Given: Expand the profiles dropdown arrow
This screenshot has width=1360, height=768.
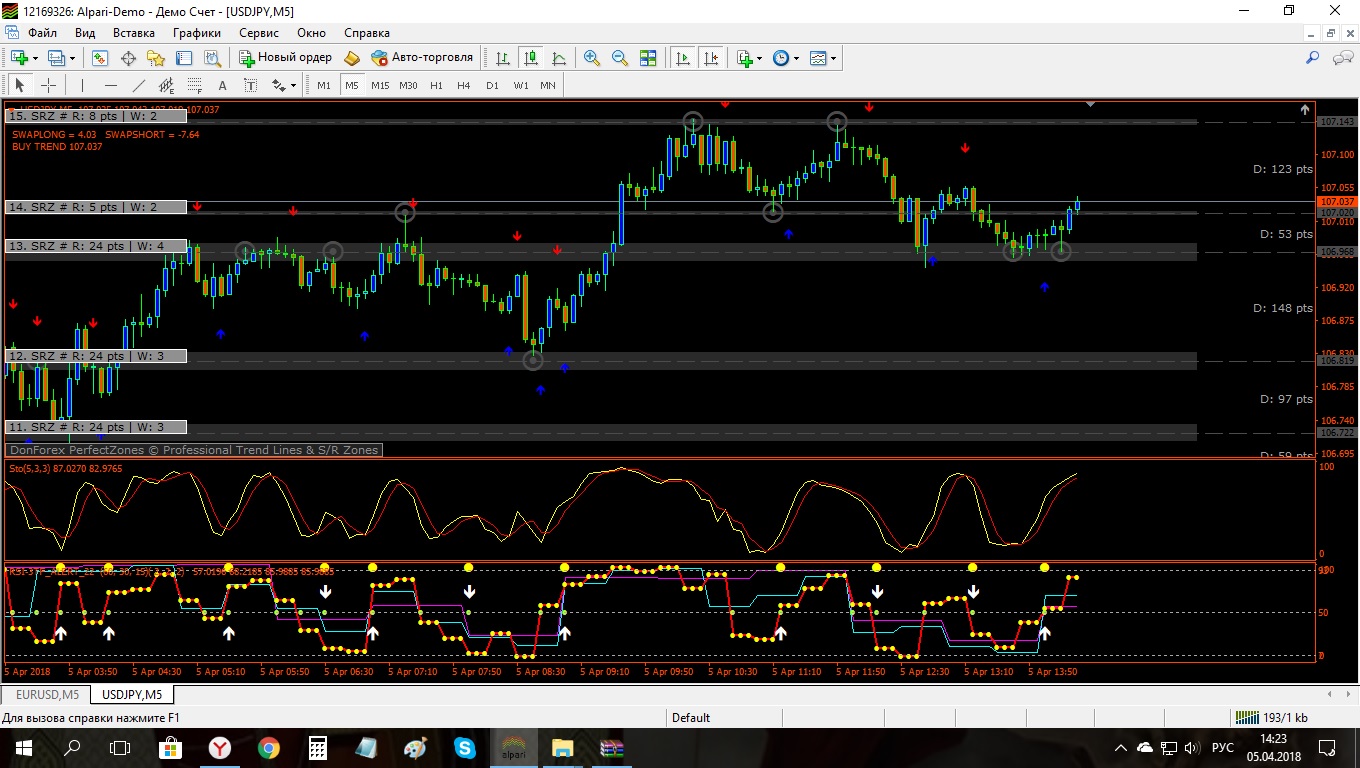Looking at the screenshot, I should (72, 58).
